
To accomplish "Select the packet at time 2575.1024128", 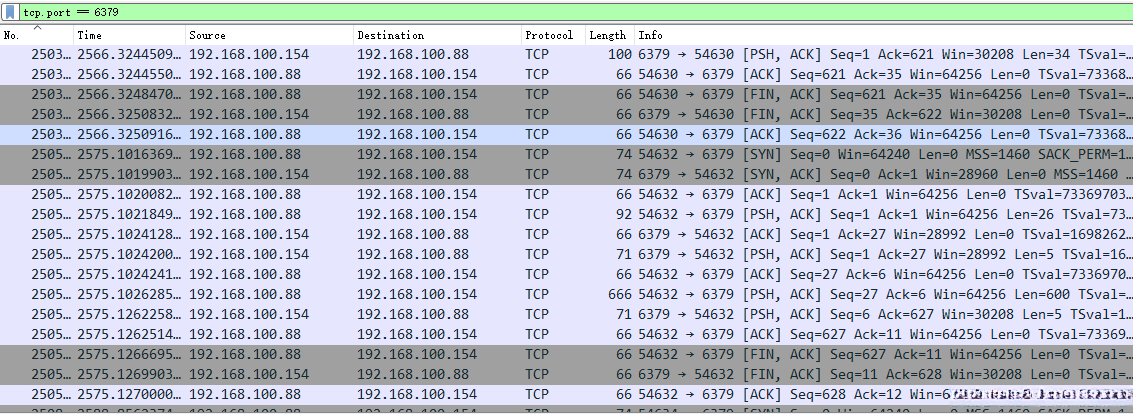I will [x=566, y=234].
